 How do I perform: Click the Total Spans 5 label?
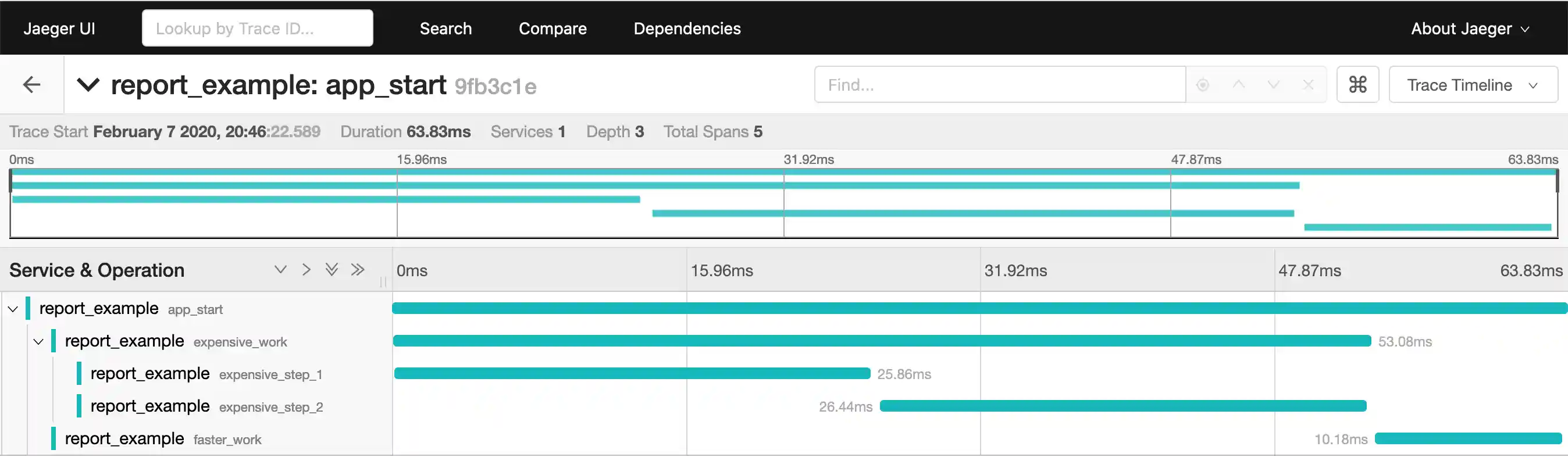click(713, 131)
